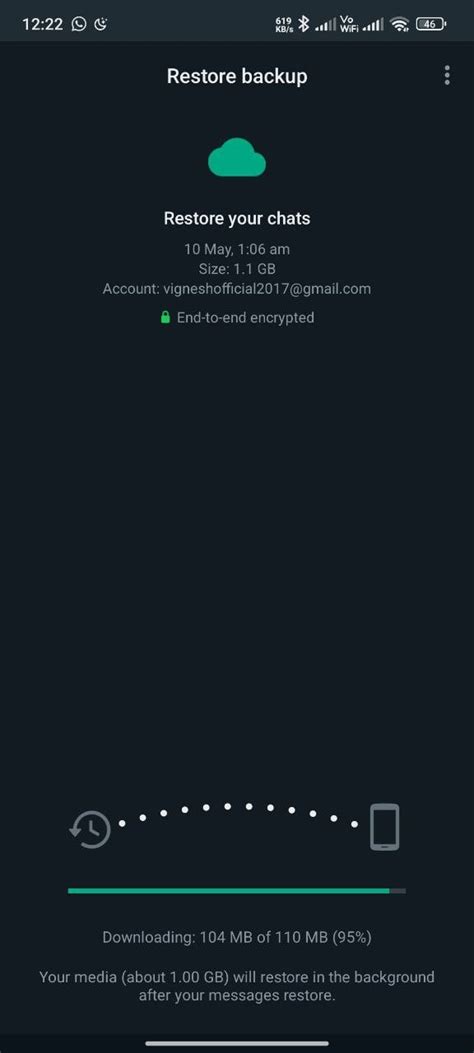This screenshot has height=1053, width=474.
Task: Tap the restore history clock icon
Action: coord(90,829)
